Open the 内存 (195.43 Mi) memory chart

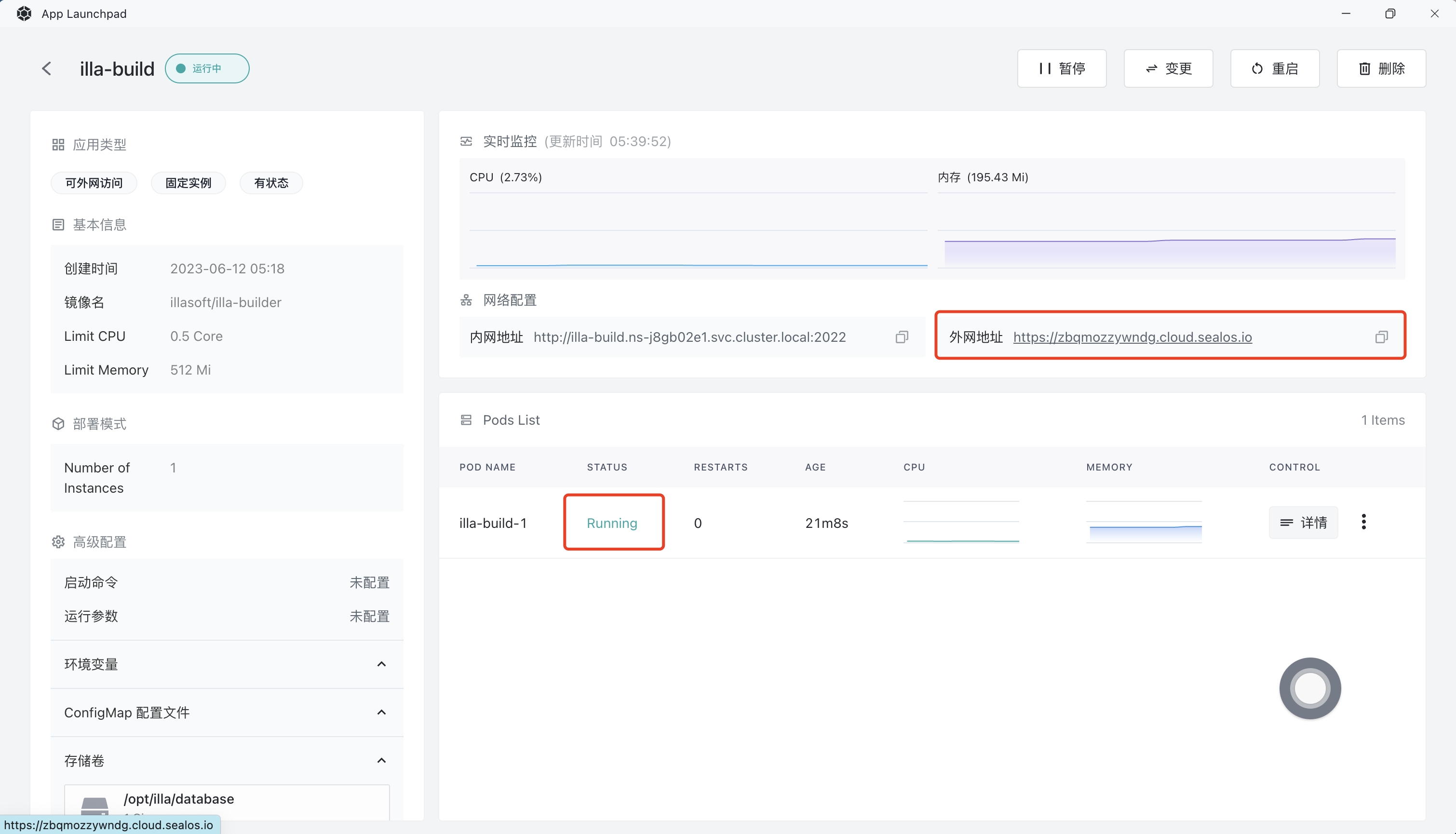point(1166,231)
